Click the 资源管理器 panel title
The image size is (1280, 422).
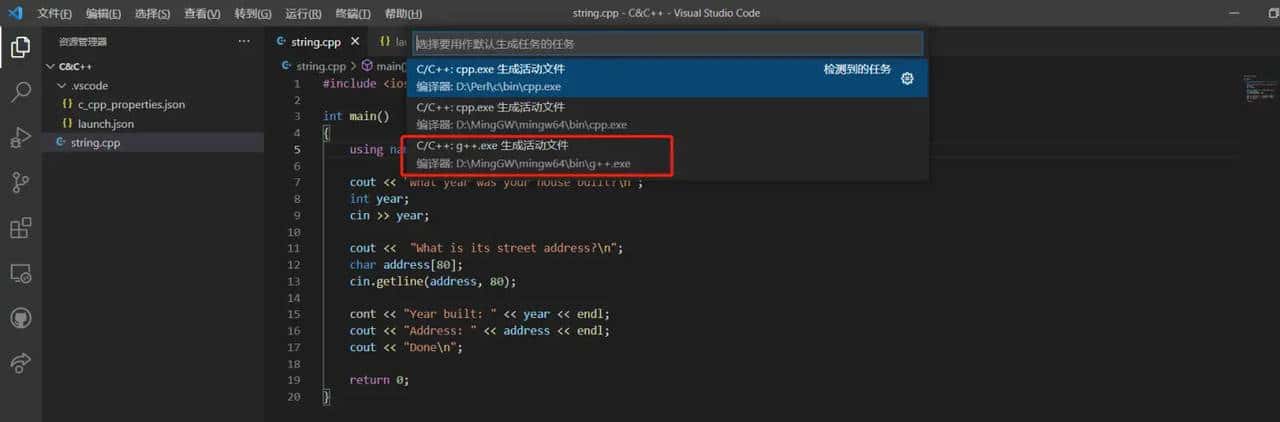coord(83,42)
